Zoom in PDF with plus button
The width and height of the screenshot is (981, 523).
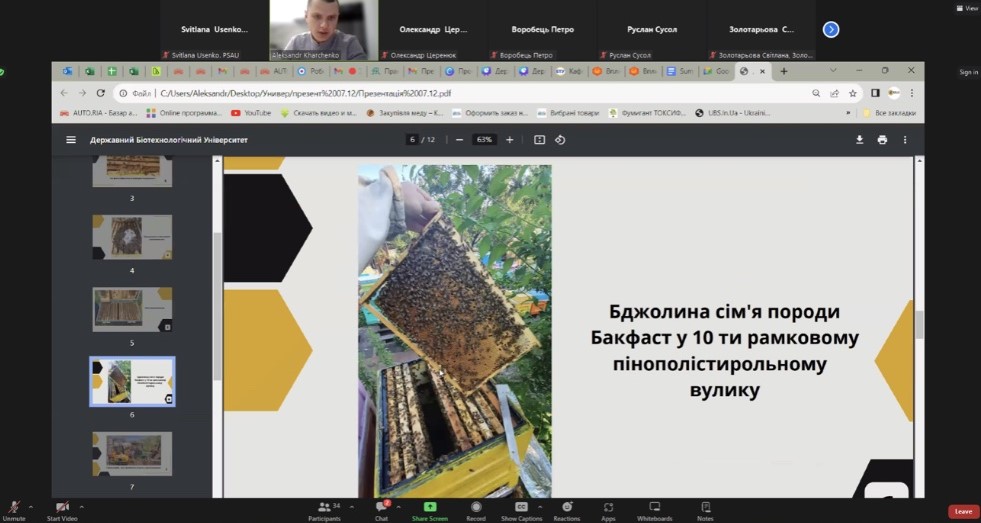click(x=509, y=140)
